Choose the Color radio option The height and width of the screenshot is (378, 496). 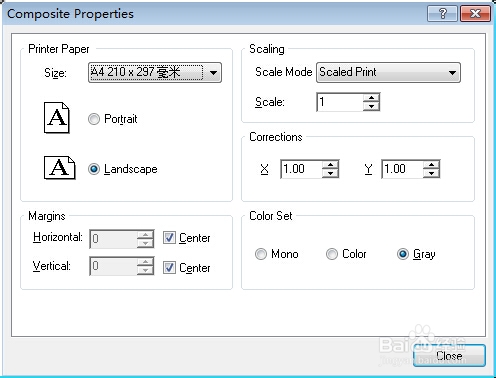pos(332,254)
